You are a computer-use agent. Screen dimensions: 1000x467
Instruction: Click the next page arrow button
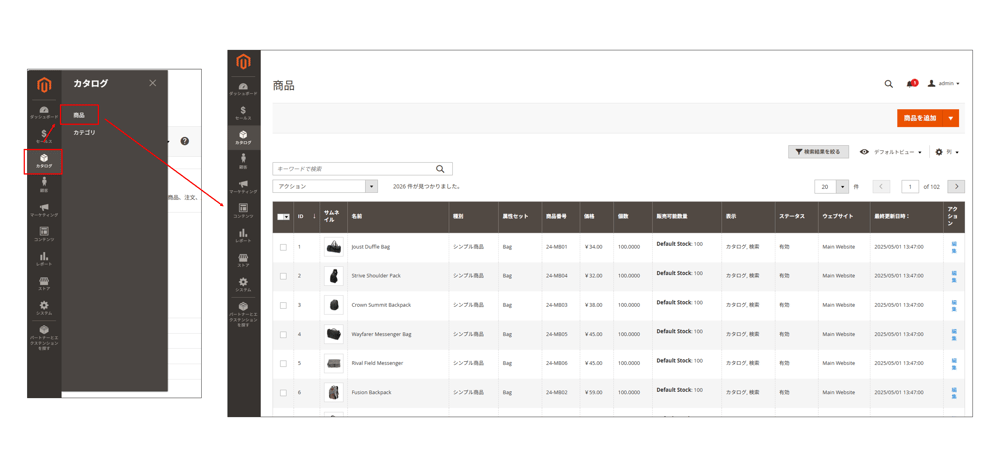click(956, 187)
